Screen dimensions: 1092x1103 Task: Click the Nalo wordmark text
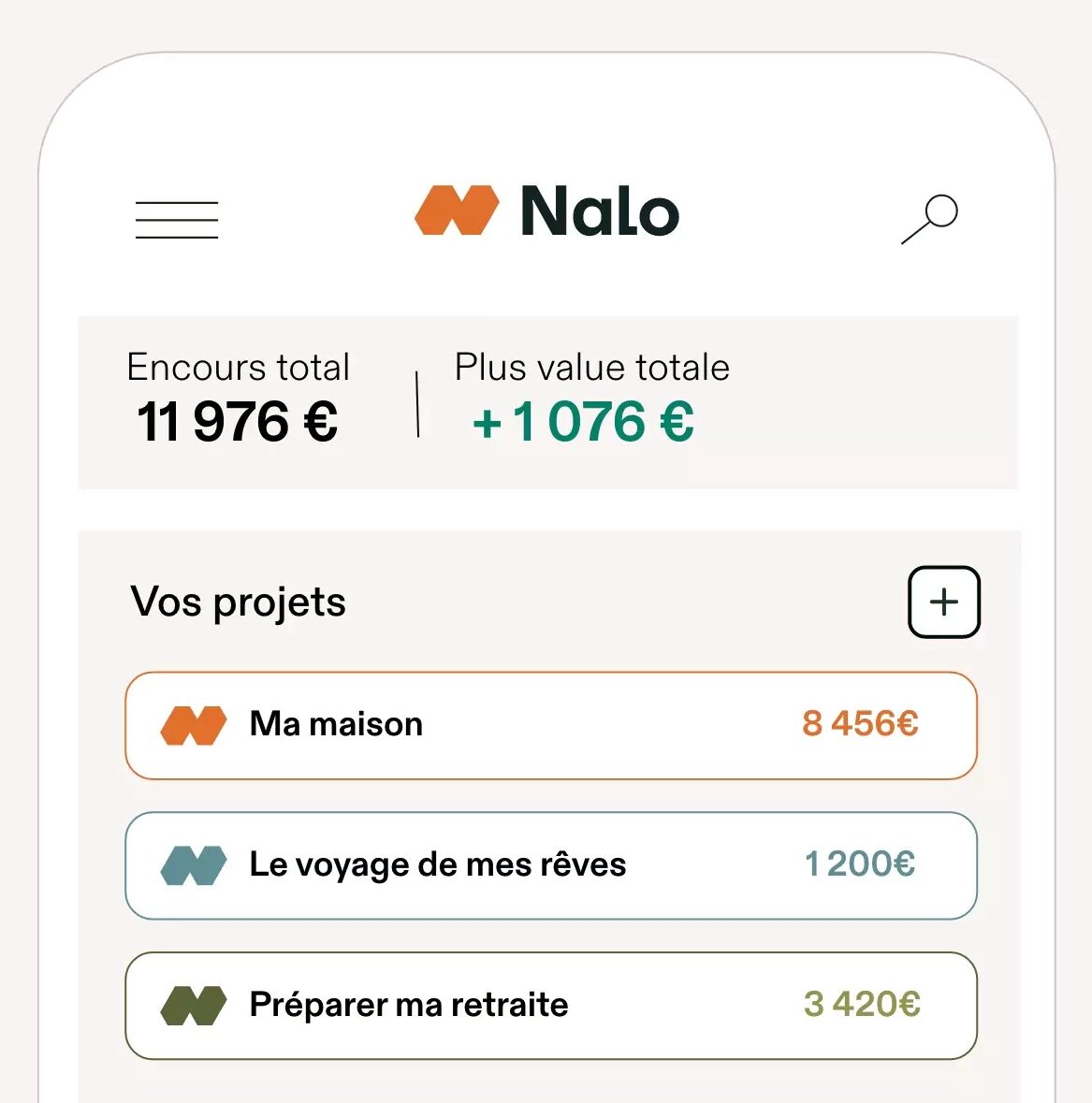pyautogui.click(x=600, y=210)
